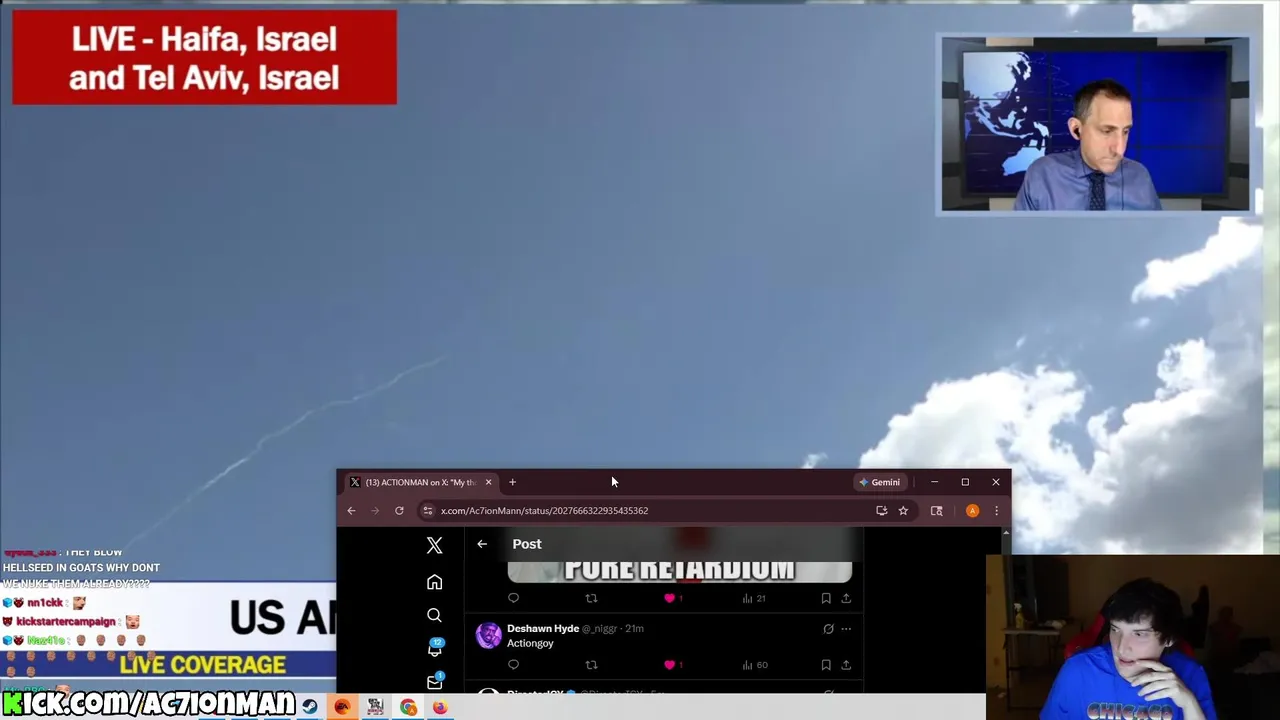Open the EA app from the taskbar
Viewport: 1280px width, 720px height.
pyautogui.click(x=342, y=707)
